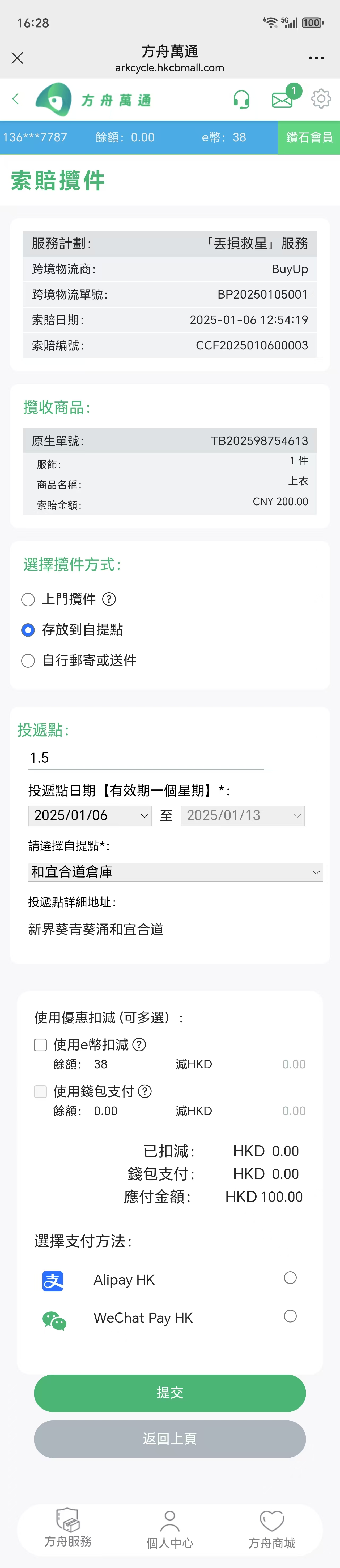Choose Alipay HK payment method
The height and width of the screenshot is (1568, 340).
pyautogui.click(x=290, y=1278)
